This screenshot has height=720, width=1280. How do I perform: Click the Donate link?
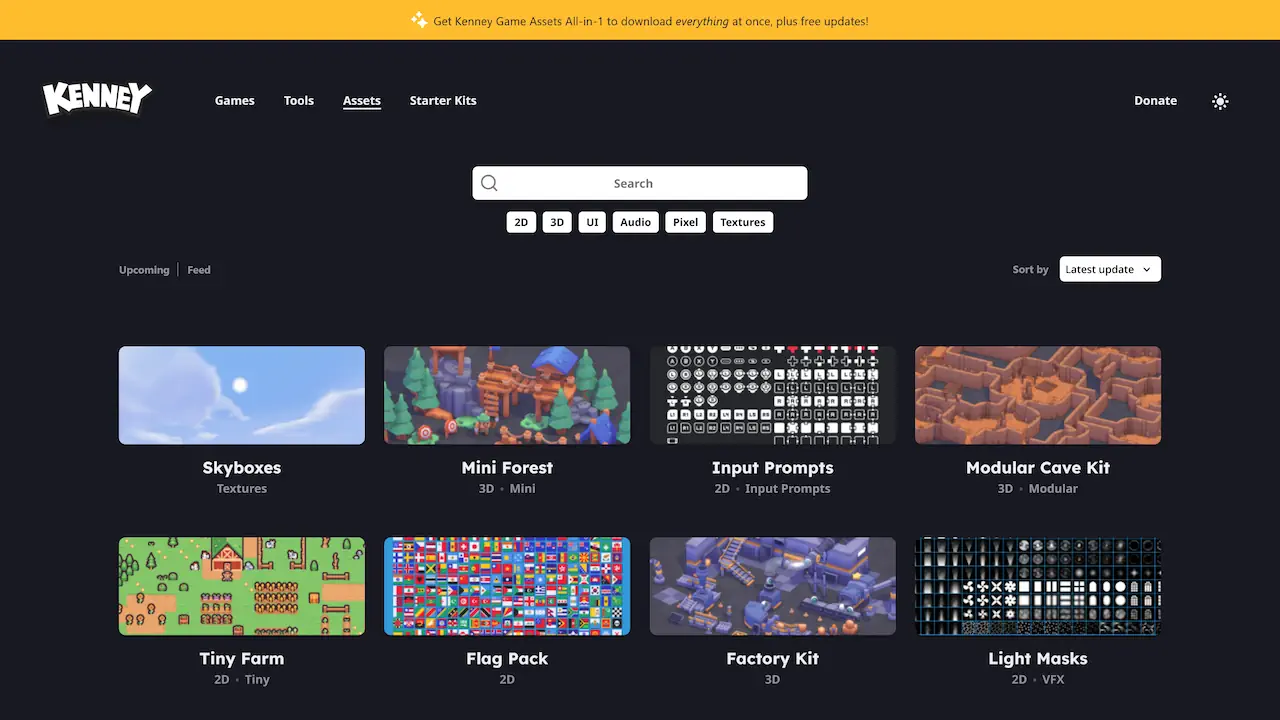click(x=1155, y=101)
